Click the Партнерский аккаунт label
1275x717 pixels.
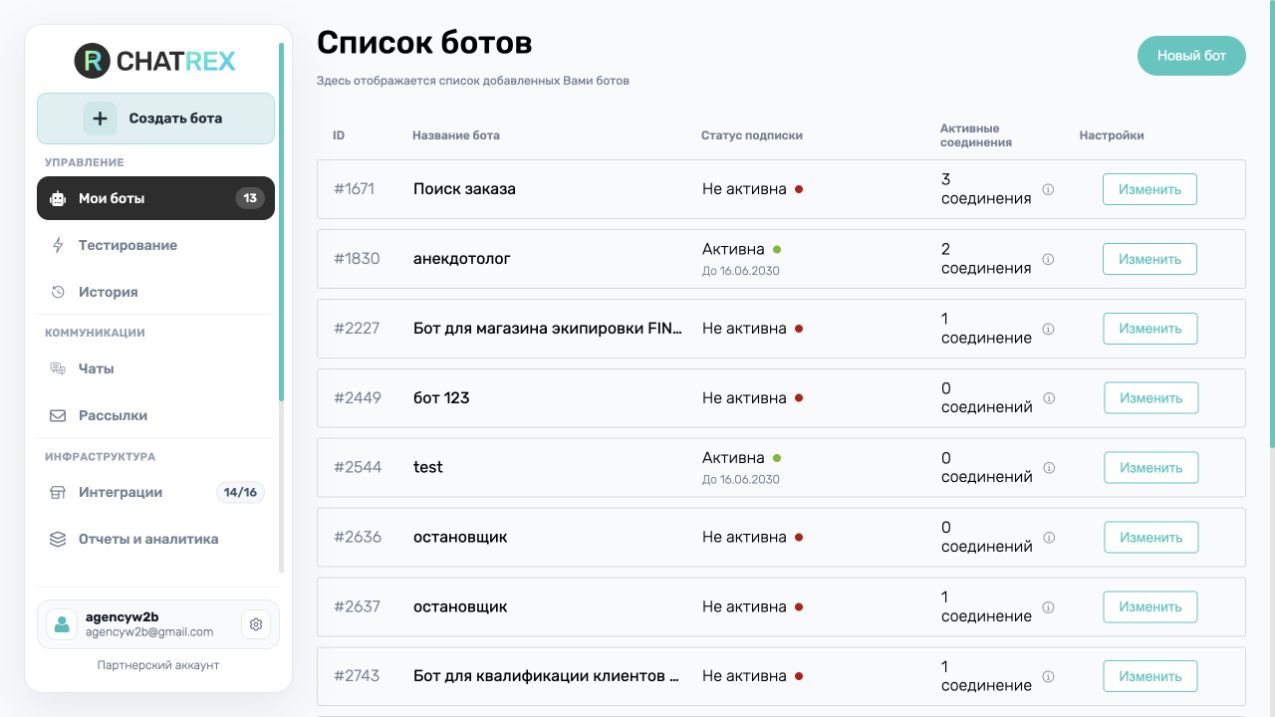point(158,665)
